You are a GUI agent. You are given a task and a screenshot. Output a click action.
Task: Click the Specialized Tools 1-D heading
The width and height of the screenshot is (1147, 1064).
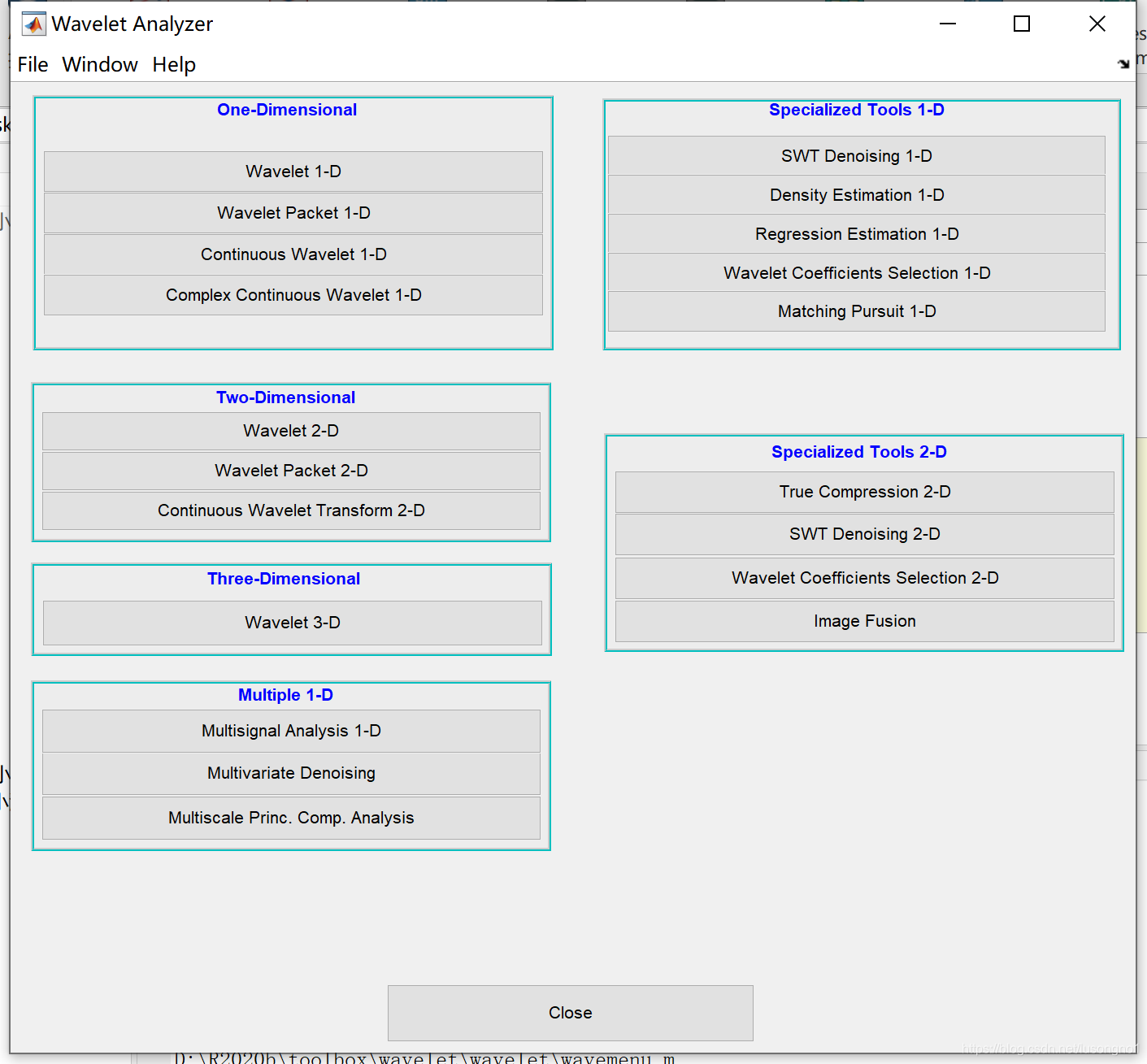857,110
